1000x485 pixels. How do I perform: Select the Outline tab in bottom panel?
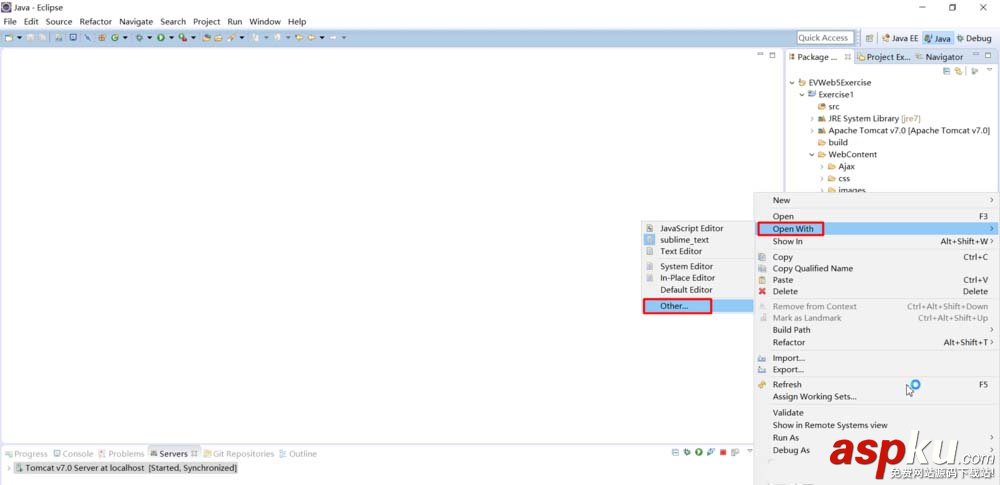[x=298, y=454]
